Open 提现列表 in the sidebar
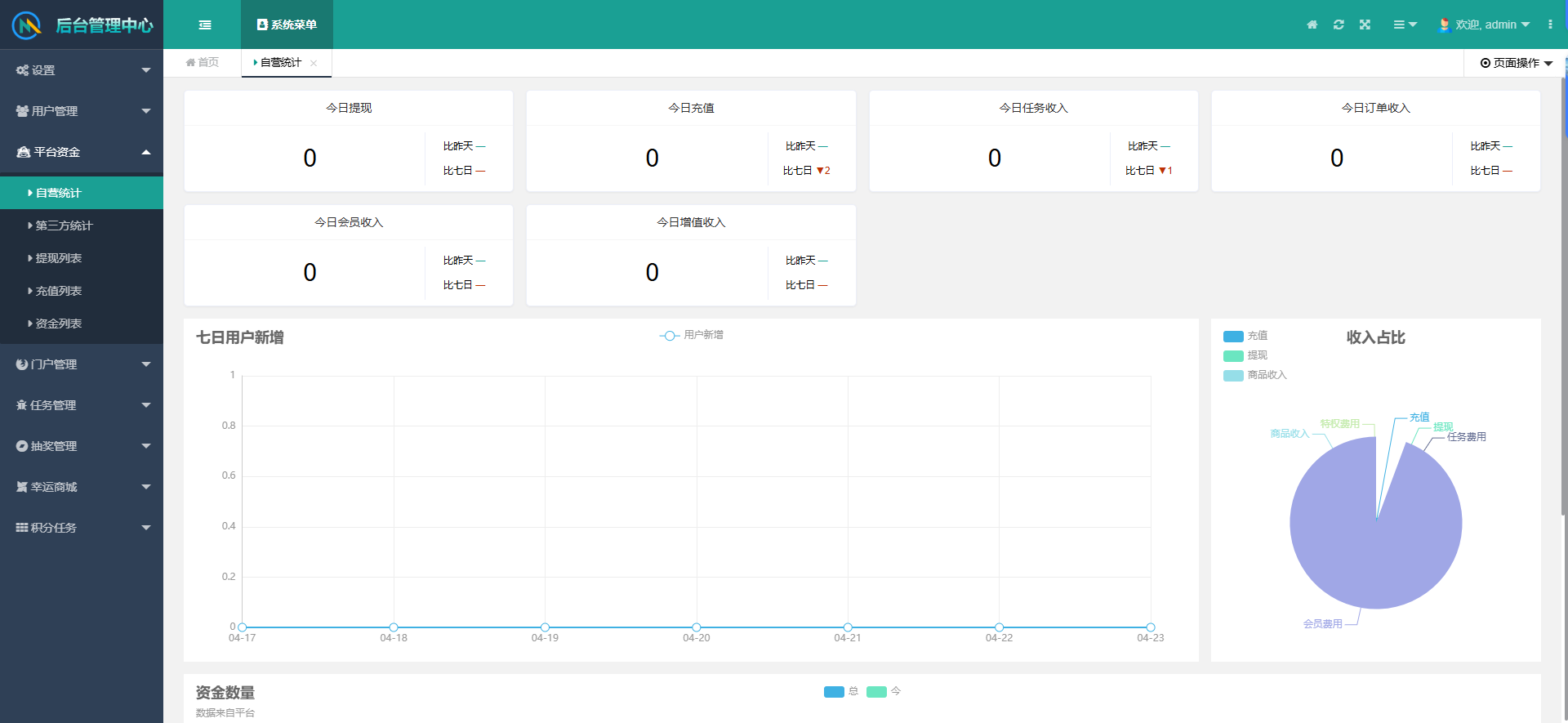The image size is (1568, 723). 59,258
